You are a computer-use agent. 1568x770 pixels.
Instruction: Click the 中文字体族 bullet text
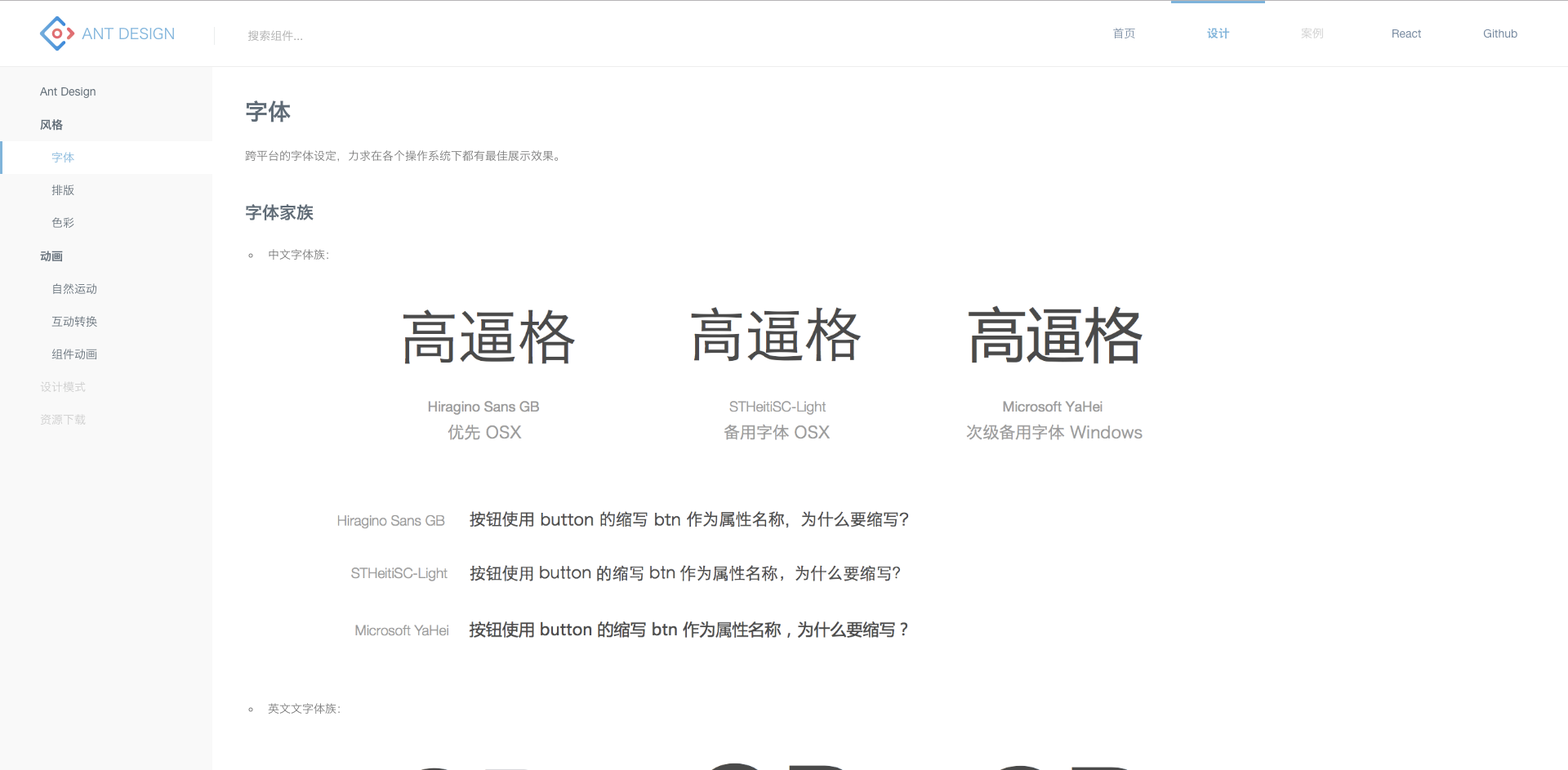click(x=298, y=255)
